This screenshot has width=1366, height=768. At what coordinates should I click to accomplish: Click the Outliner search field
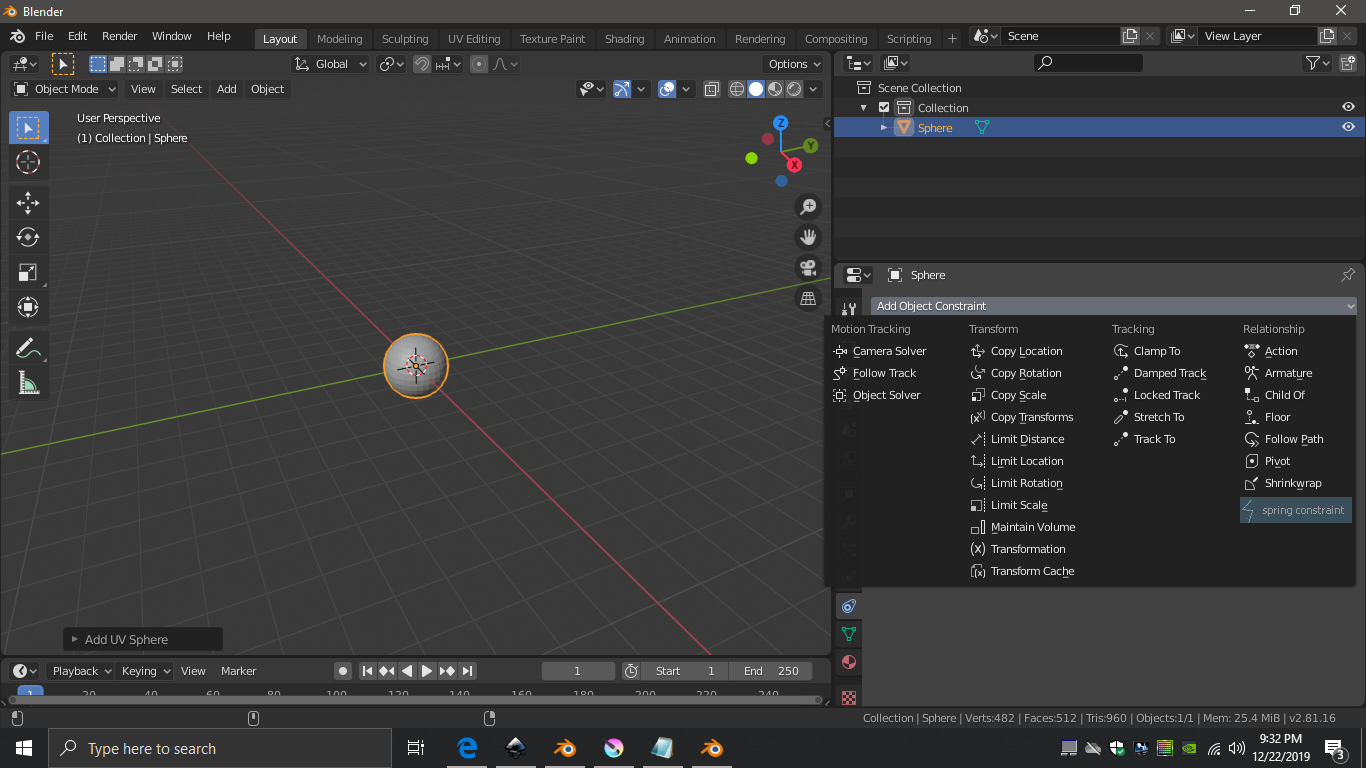(1088, 63)
